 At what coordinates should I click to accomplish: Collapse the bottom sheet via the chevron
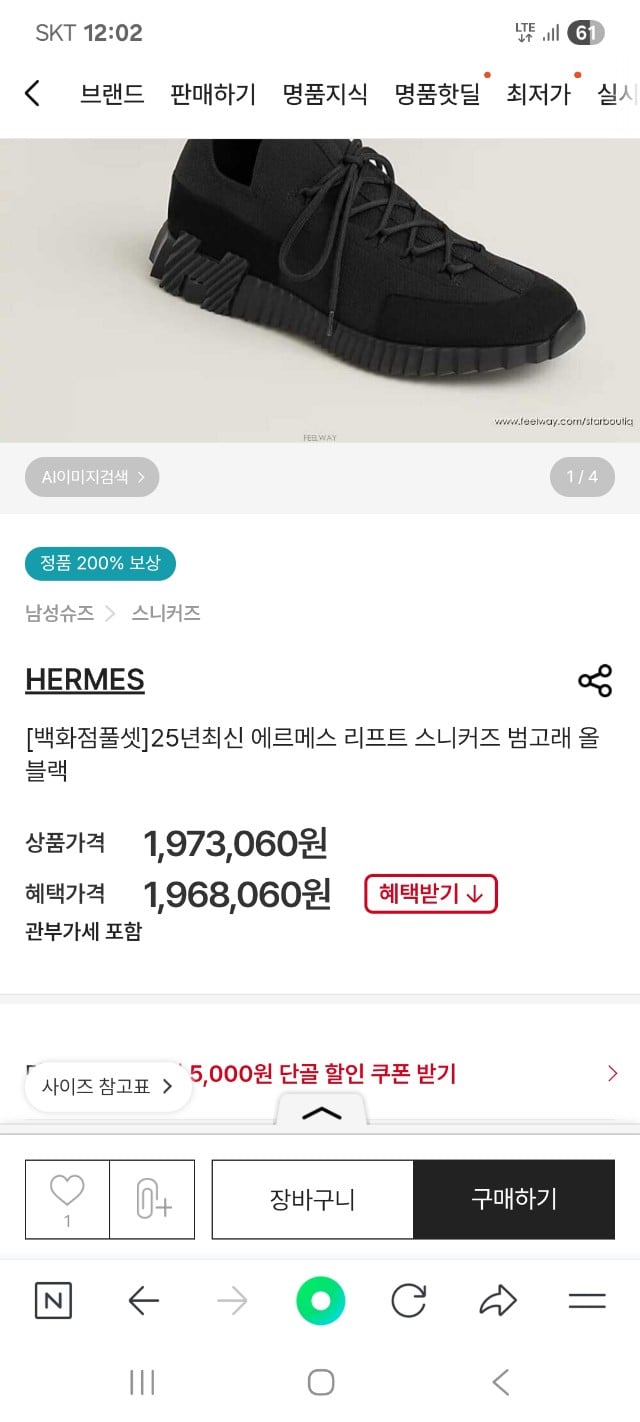coord(321,1115)
